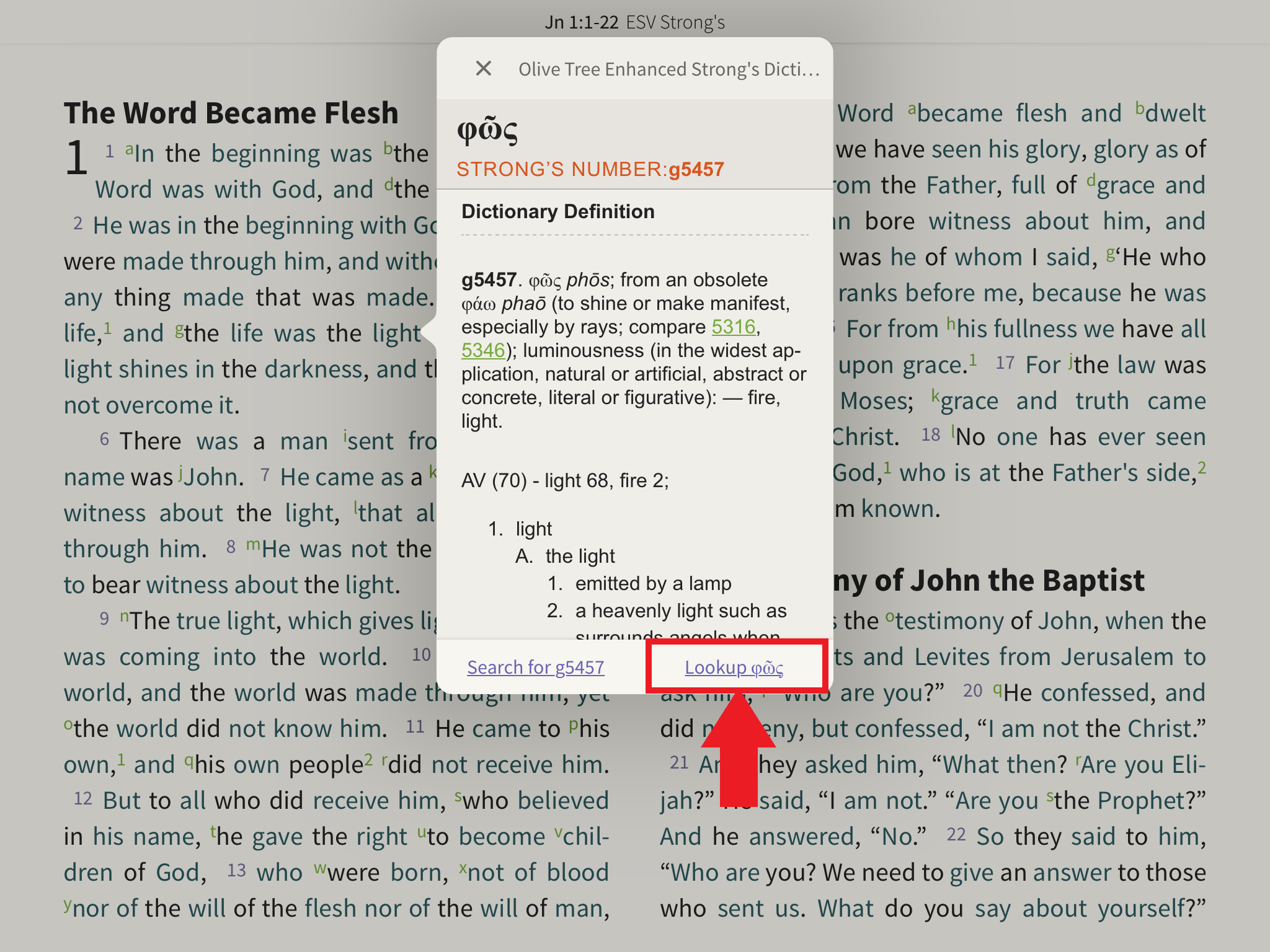The image size is (1270, 952).
Task: Tap the phrase 'I am not the Christ.'
Action: point(1092,729)
